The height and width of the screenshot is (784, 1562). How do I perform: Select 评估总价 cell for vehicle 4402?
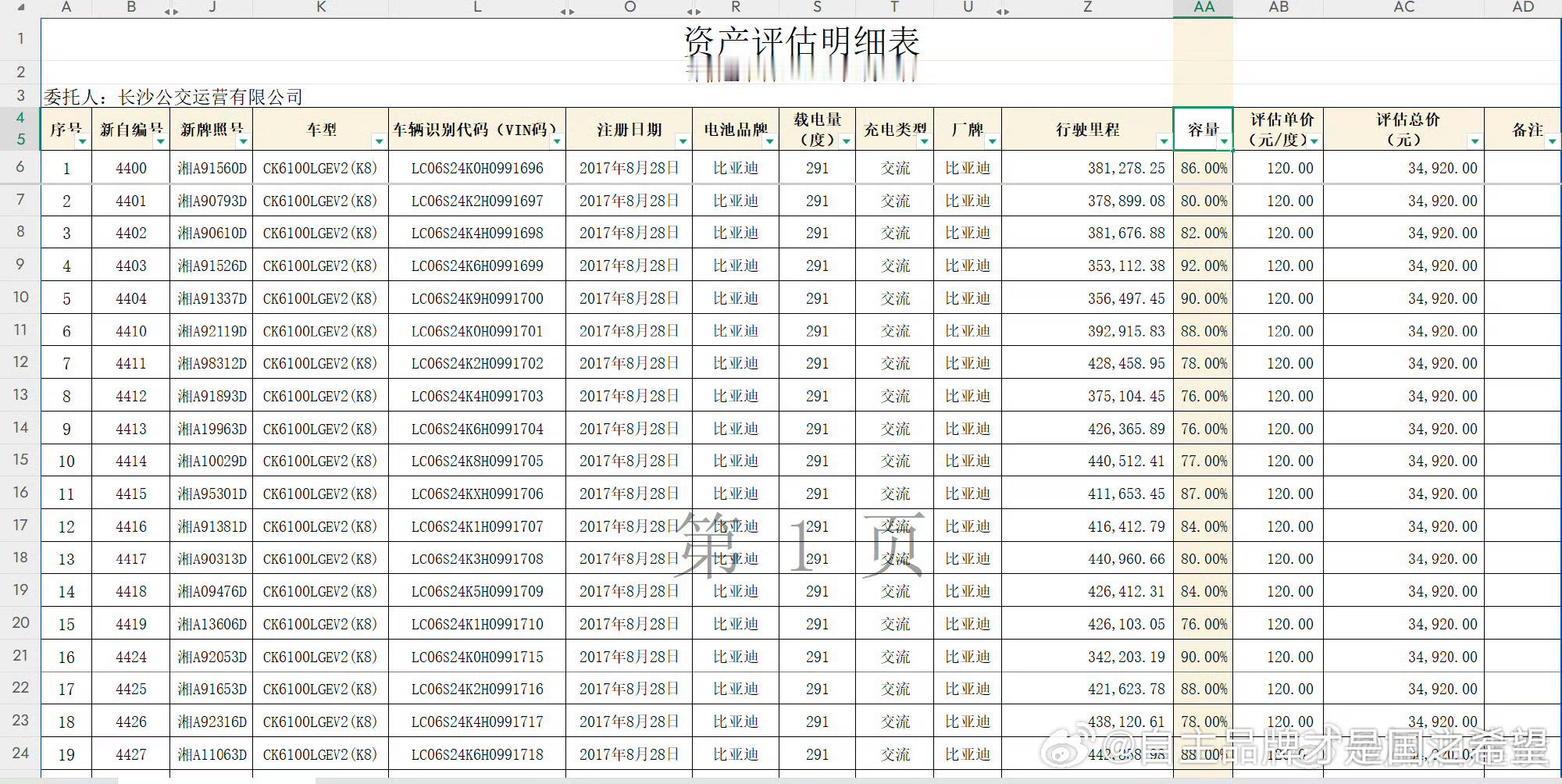pyautogui.click(x=1403, y=233)
